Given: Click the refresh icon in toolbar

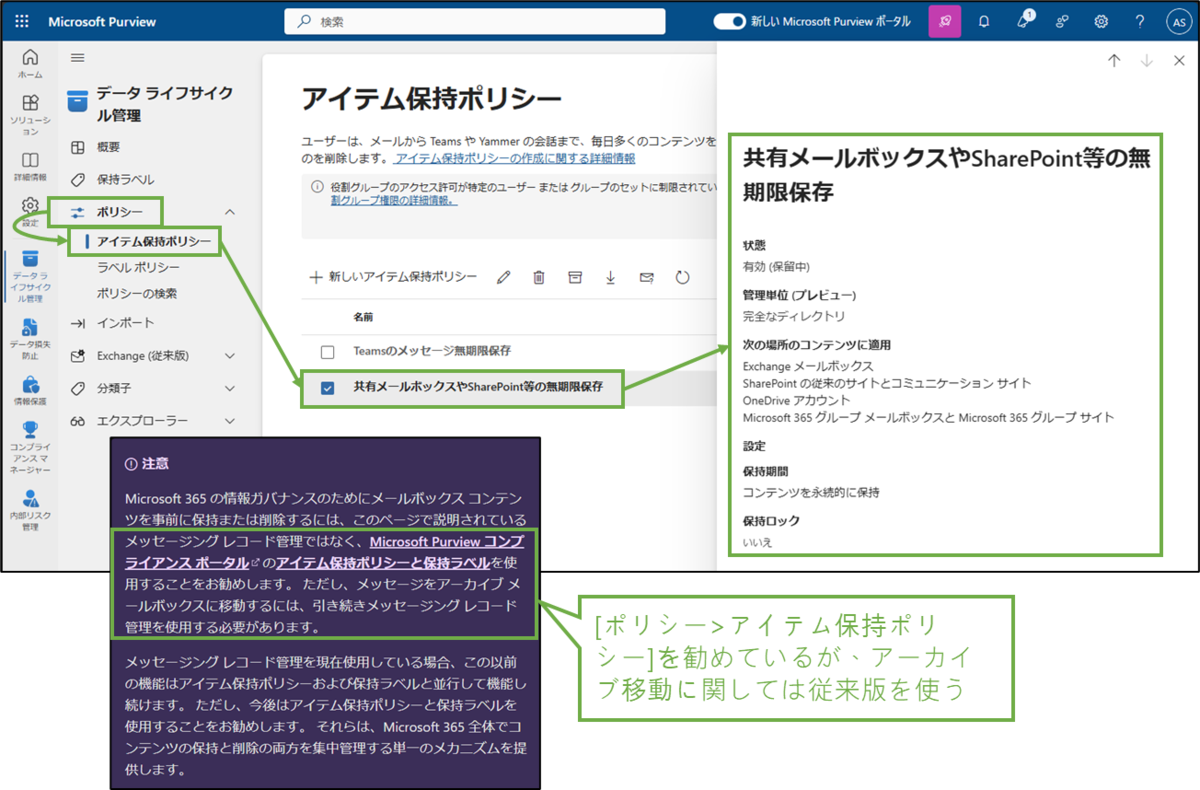Looking at the screenshot, I should (x=683, y=277).
